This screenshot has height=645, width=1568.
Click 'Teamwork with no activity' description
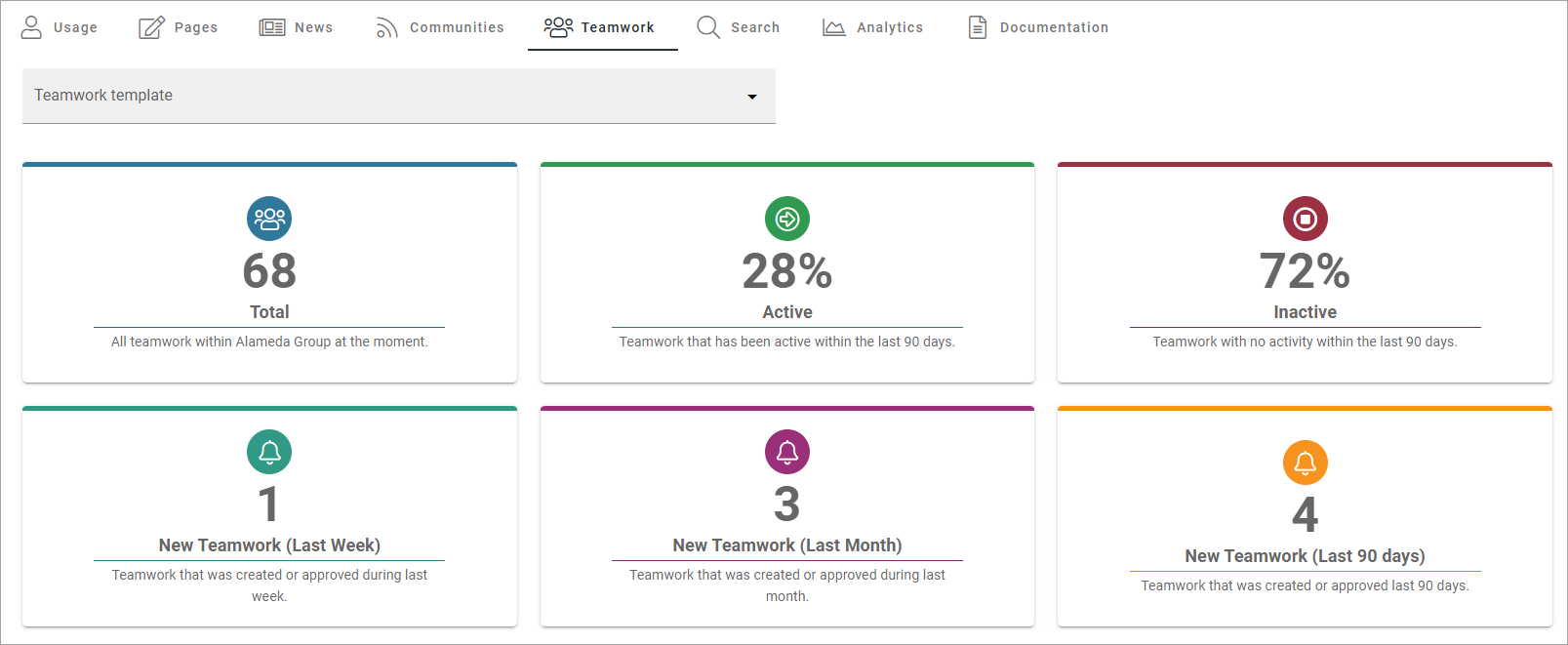[x=1306, y=342]
